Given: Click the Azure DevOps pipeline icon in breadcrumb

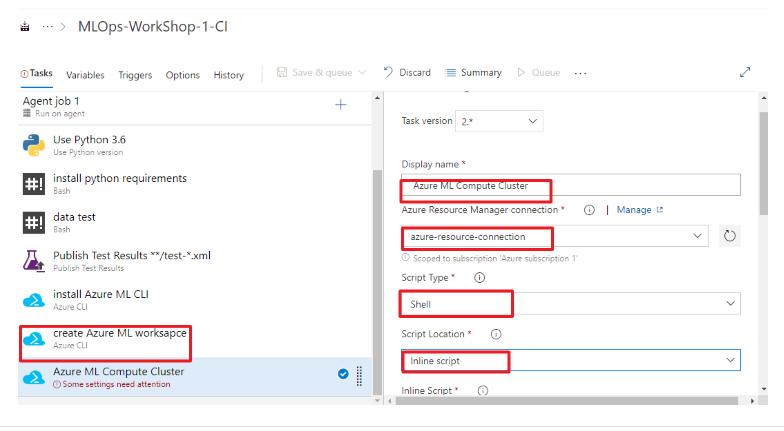Looking at the screenshot, I should (24, 26).
